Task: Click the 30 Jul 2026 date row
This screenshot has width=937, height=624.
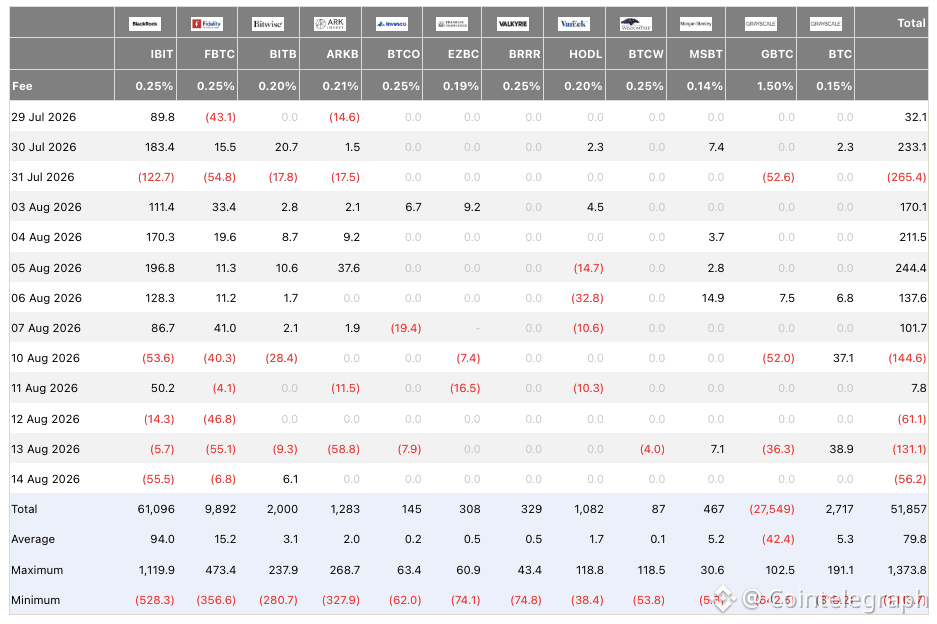Action: pos(468,147)
